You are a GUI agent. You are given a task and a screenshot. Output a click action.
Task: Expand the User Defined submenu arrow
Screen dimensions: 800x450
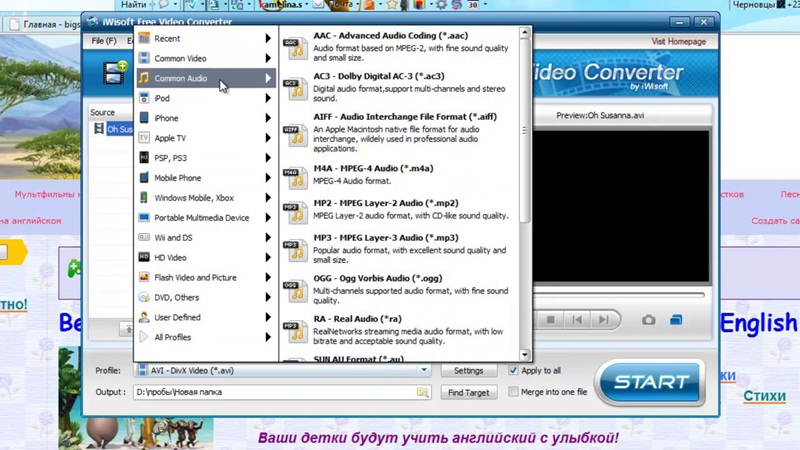coord(268,317)
